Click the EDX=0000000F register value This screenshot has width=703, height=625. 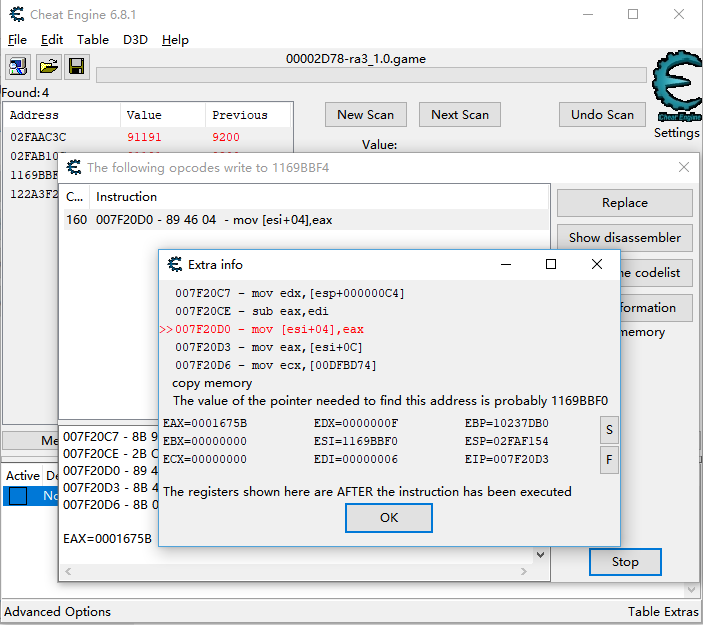[356, 423]
